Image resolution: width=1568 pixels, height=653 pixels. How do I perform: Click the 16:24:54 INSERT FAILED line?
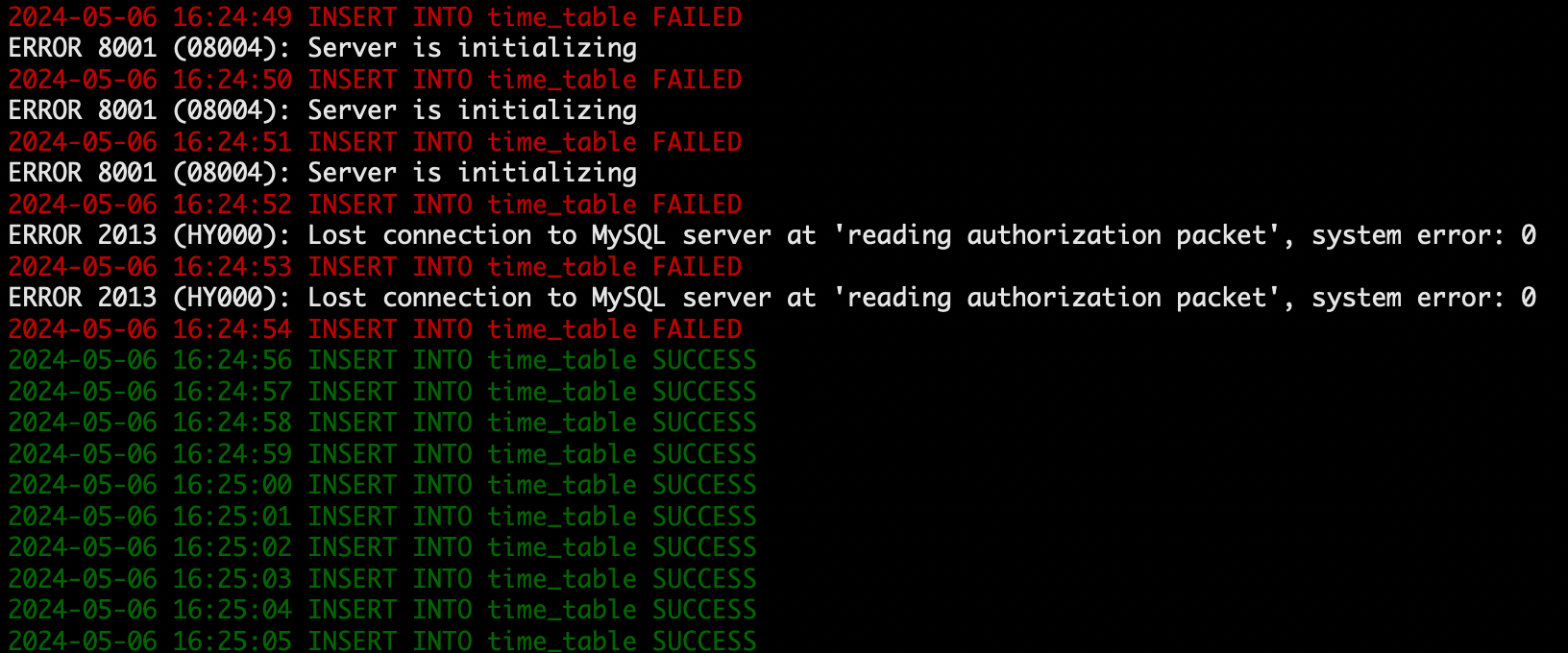375,329
